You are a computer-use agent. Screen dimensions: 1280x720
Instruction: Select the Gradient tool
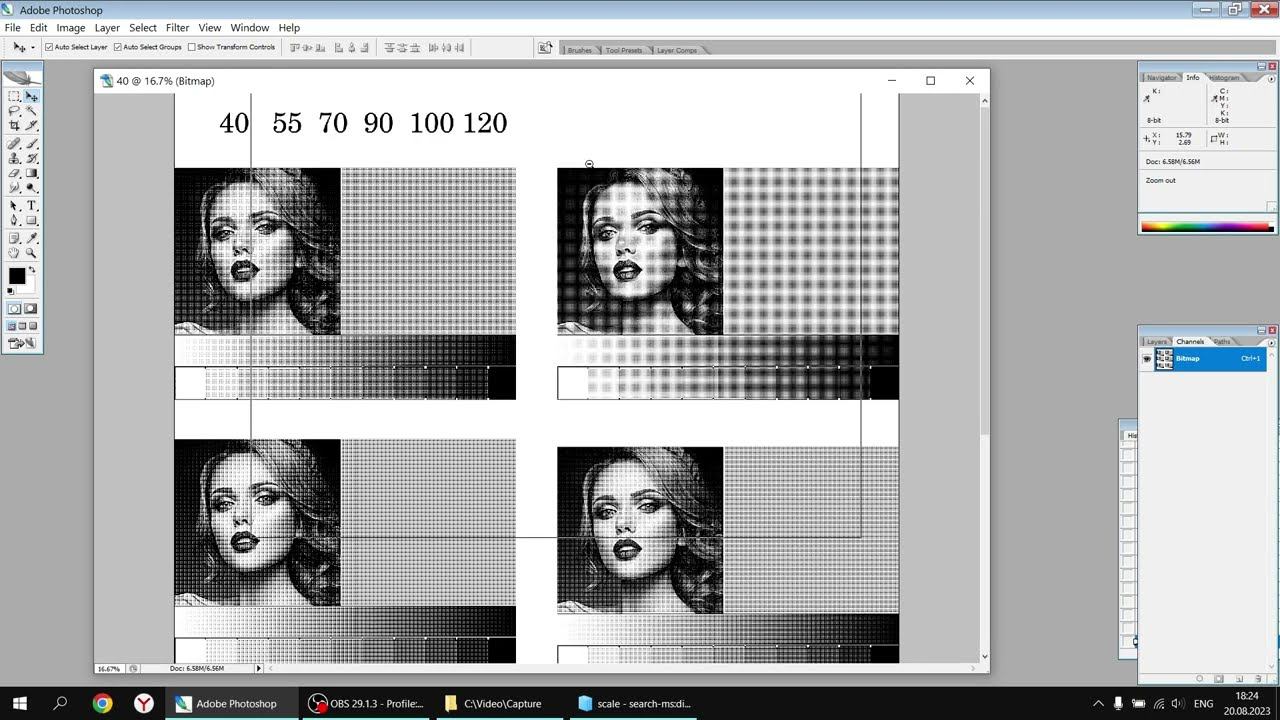(x=31, y=172)
